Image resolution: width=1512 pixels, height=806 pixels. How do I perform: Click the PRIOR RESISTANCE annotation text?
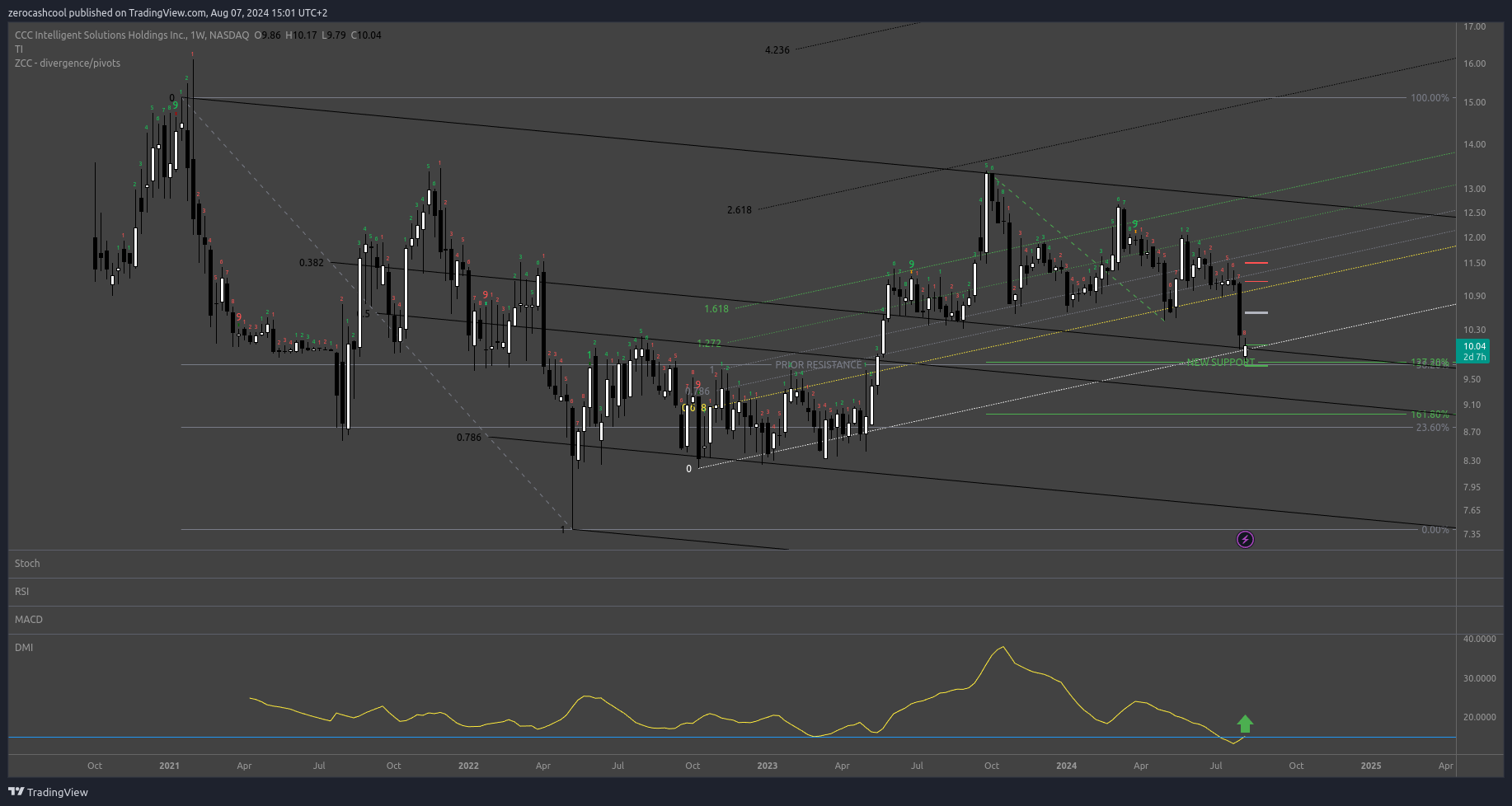pyautogui.click(x=818, y=365)
